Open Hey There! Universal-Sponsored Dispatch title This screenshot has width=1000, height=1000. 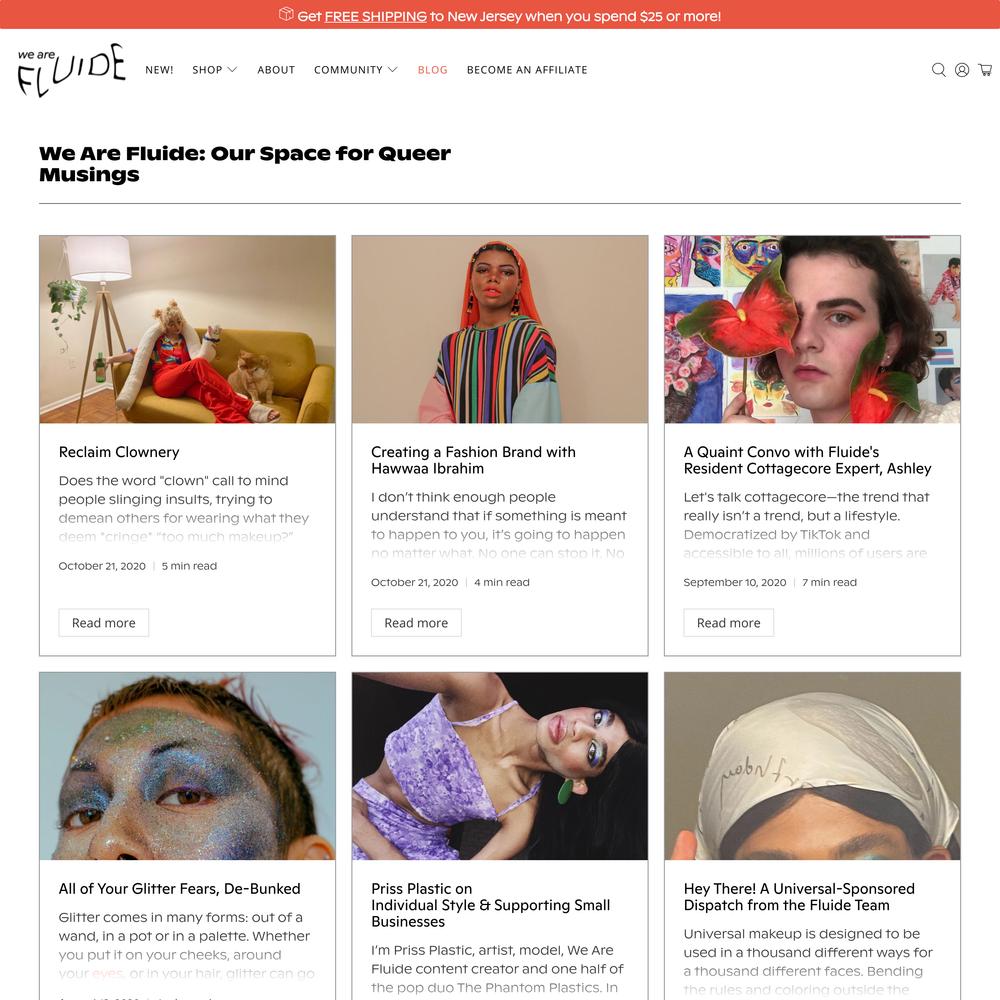pyautogui.click(x=799, y=897)
